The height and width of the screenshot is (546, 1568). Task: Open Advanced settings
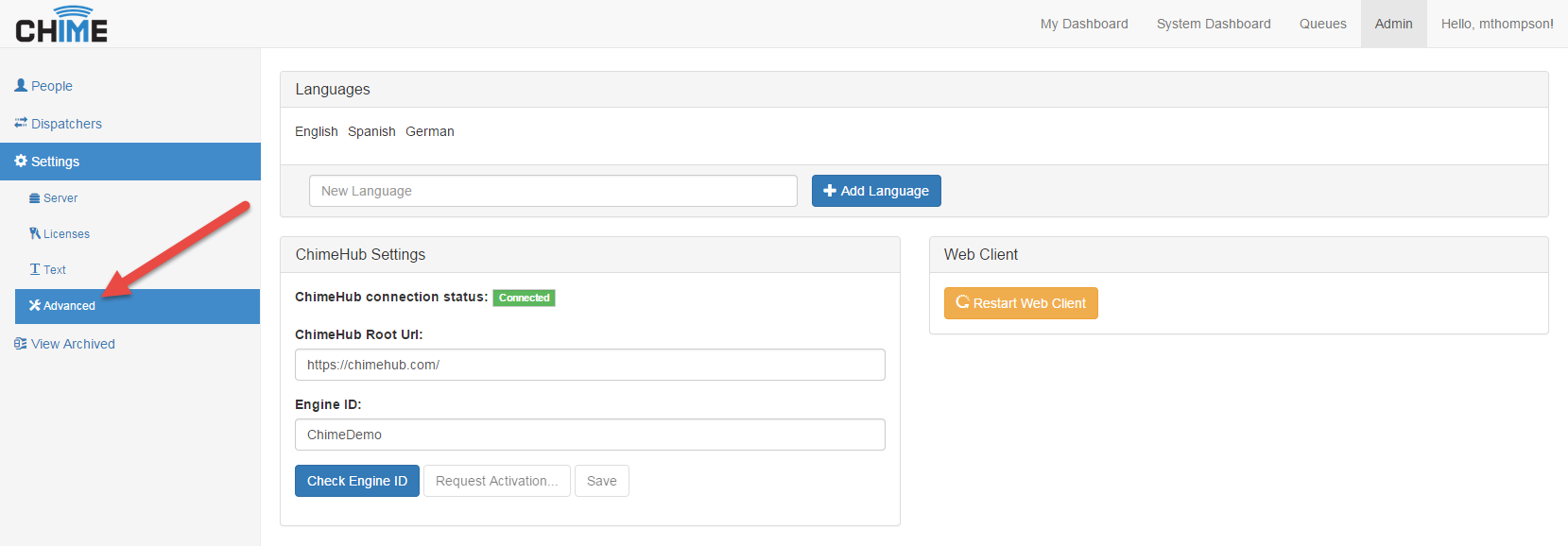click(x=137, y=306)
